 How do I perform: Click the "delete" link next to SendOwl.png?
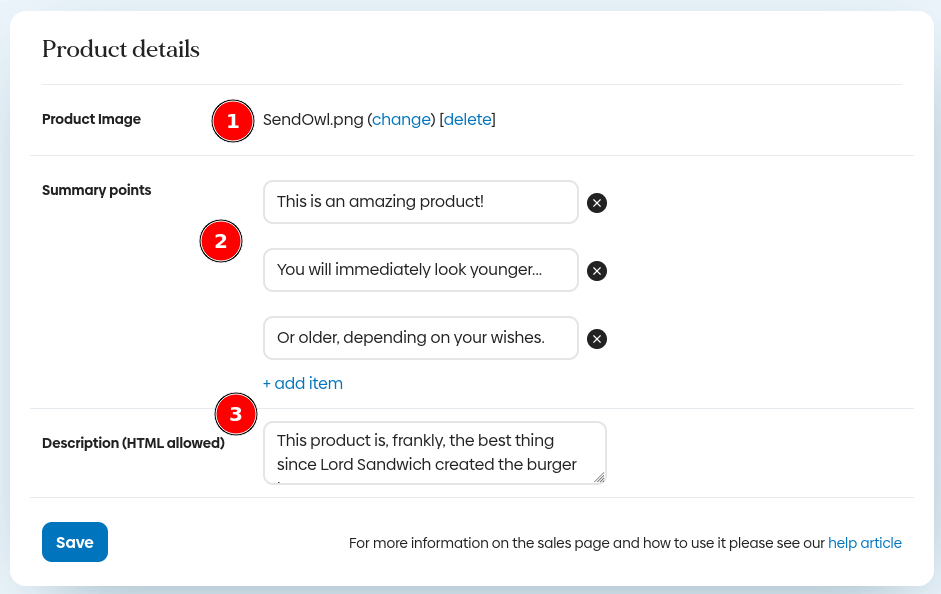click(468, 119)
